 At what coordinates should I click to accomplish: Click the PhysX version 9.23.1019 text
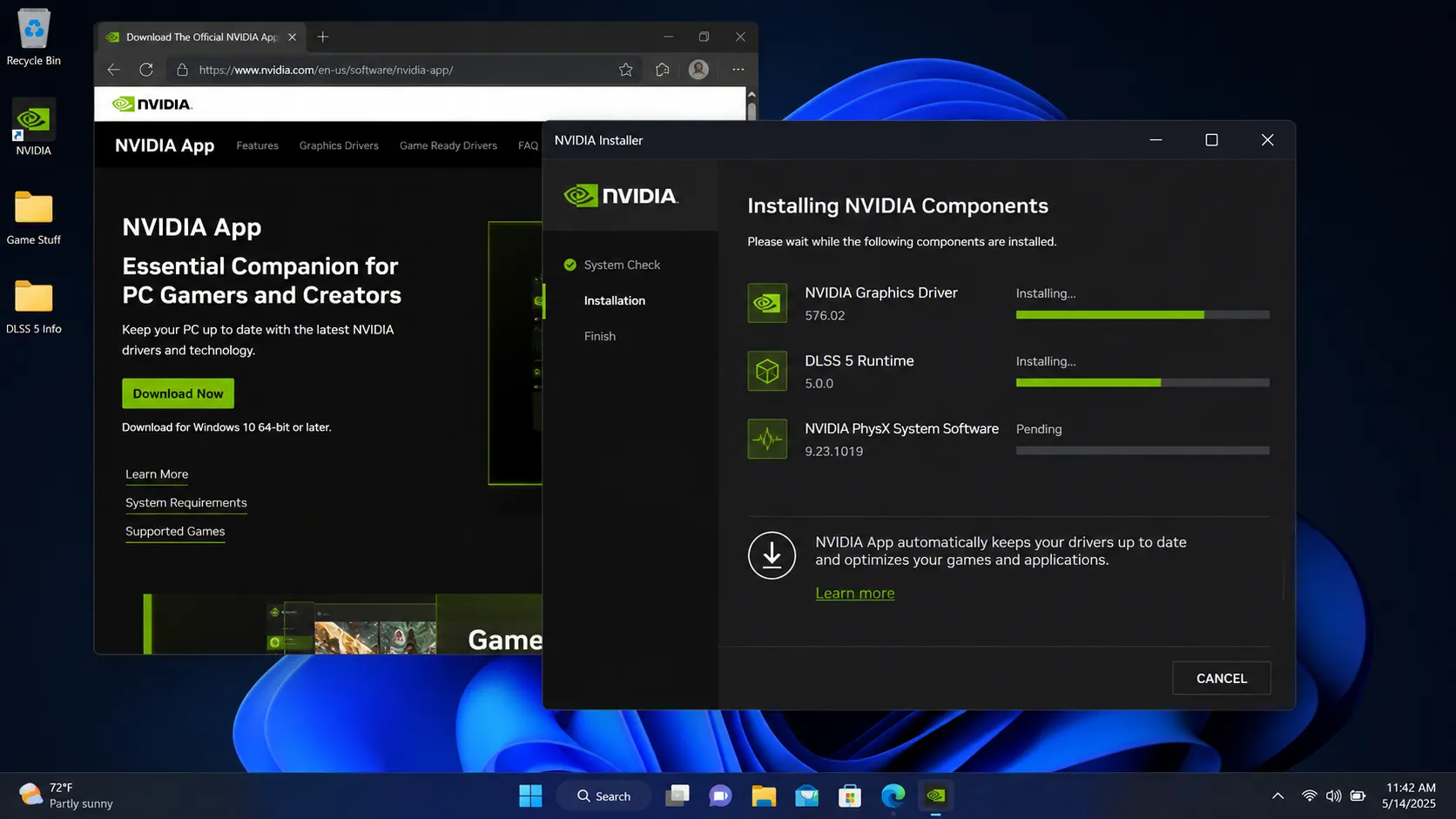(834, 451)
